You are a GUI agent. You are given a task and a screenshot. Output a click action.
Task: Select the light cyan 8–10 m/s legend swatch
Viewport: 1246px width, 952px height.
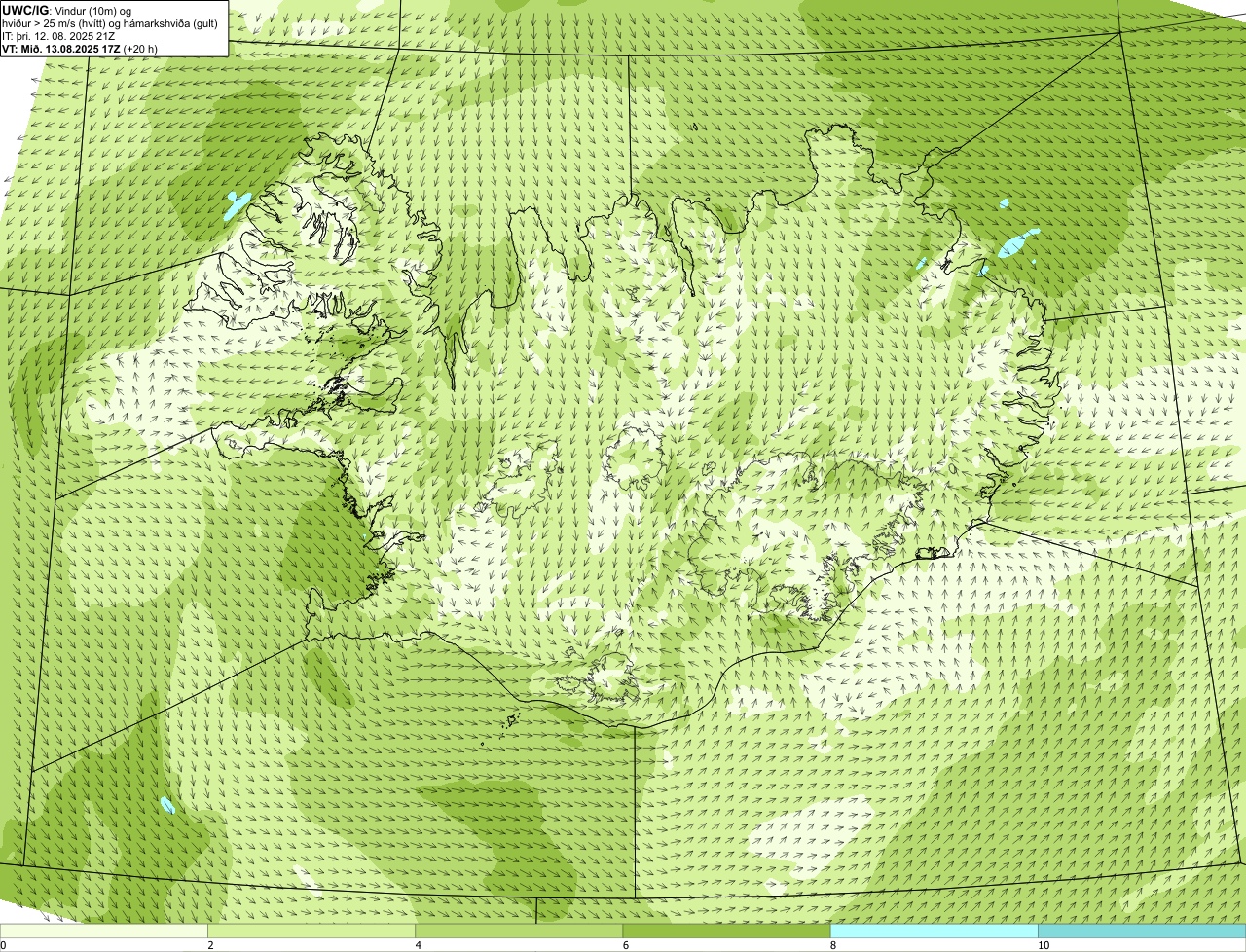pos(934,931)
